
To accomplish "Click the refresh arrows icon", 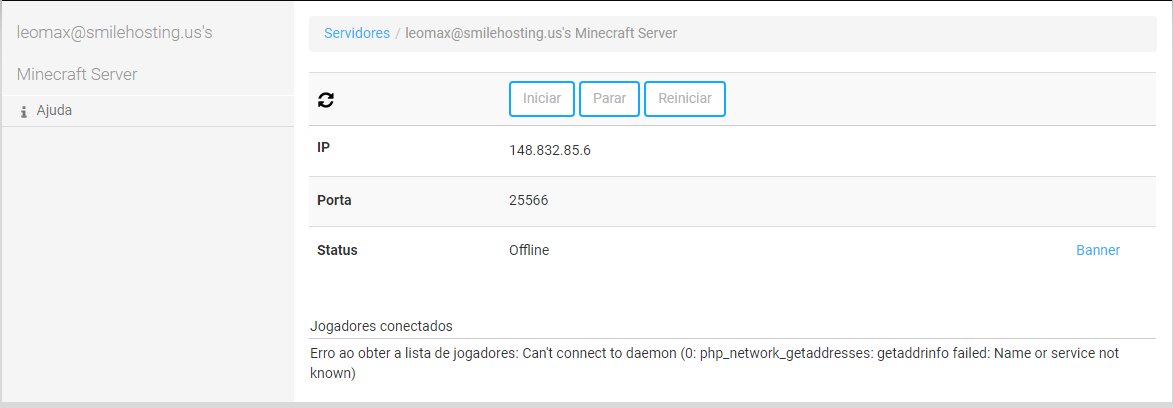I will coord(325,100).
